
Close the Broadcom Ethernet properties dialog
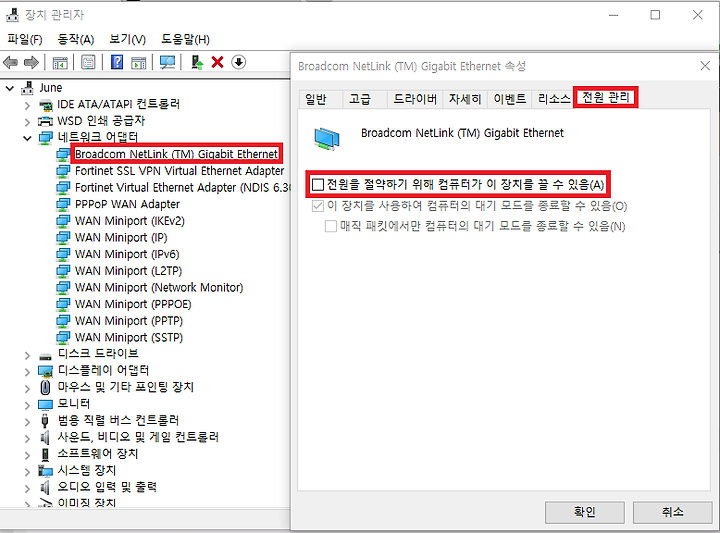click(x=705, y=66)
